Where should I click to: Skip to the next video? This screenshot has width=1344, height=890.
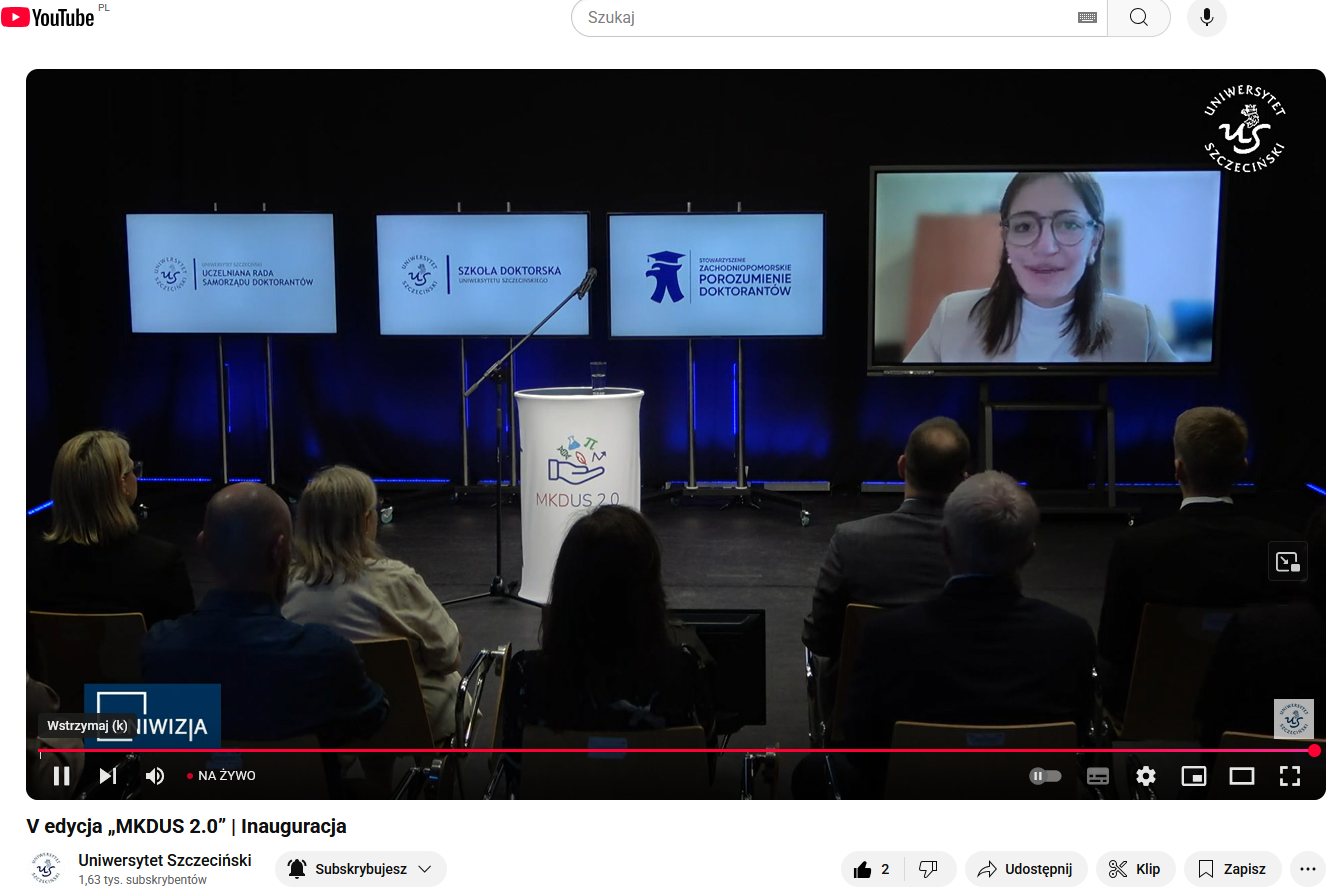(x=108, y=776)
